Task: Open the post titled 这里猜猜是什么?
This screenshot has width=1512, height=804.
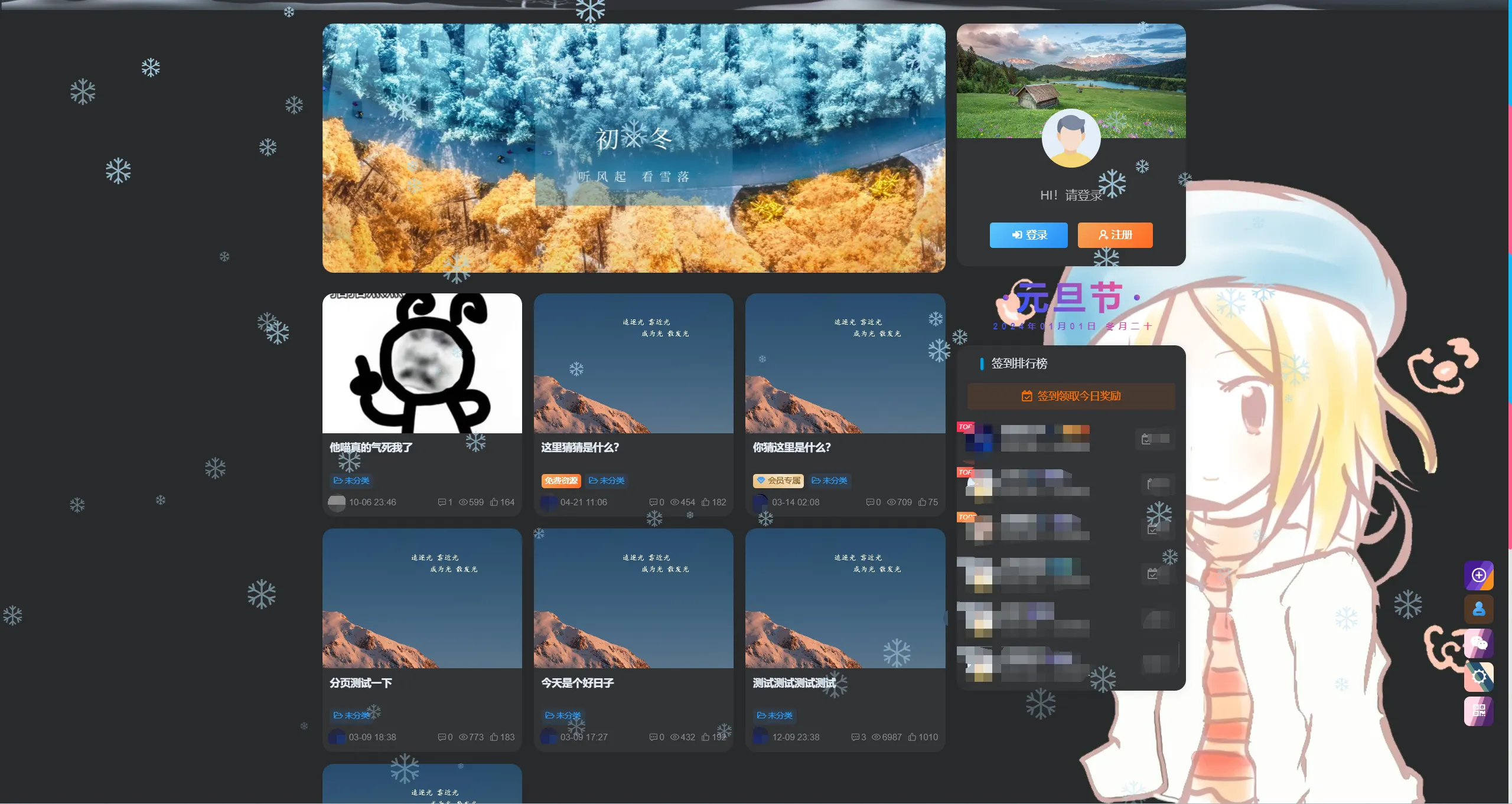Action: 580,447
